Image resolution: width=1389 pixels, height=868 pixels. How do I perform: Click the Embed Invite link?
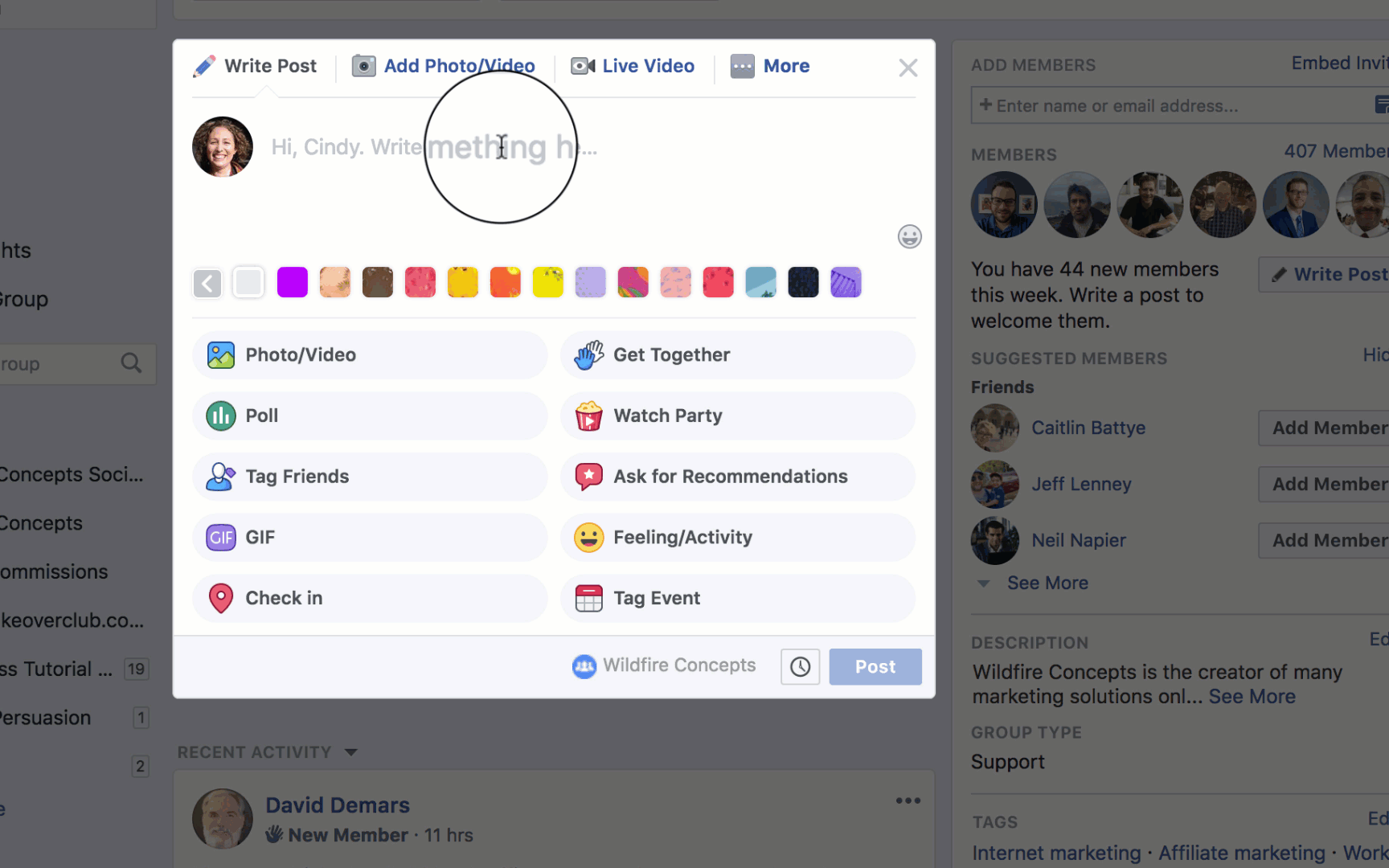pyautogui.click(x=1340, y=63)
